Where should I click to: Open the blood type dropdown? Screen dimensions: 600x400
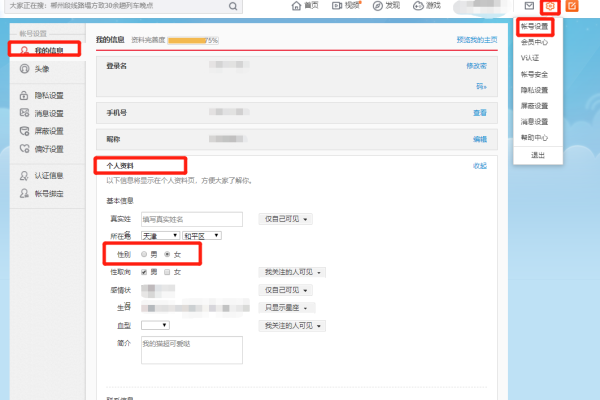[x=155, y=325]
